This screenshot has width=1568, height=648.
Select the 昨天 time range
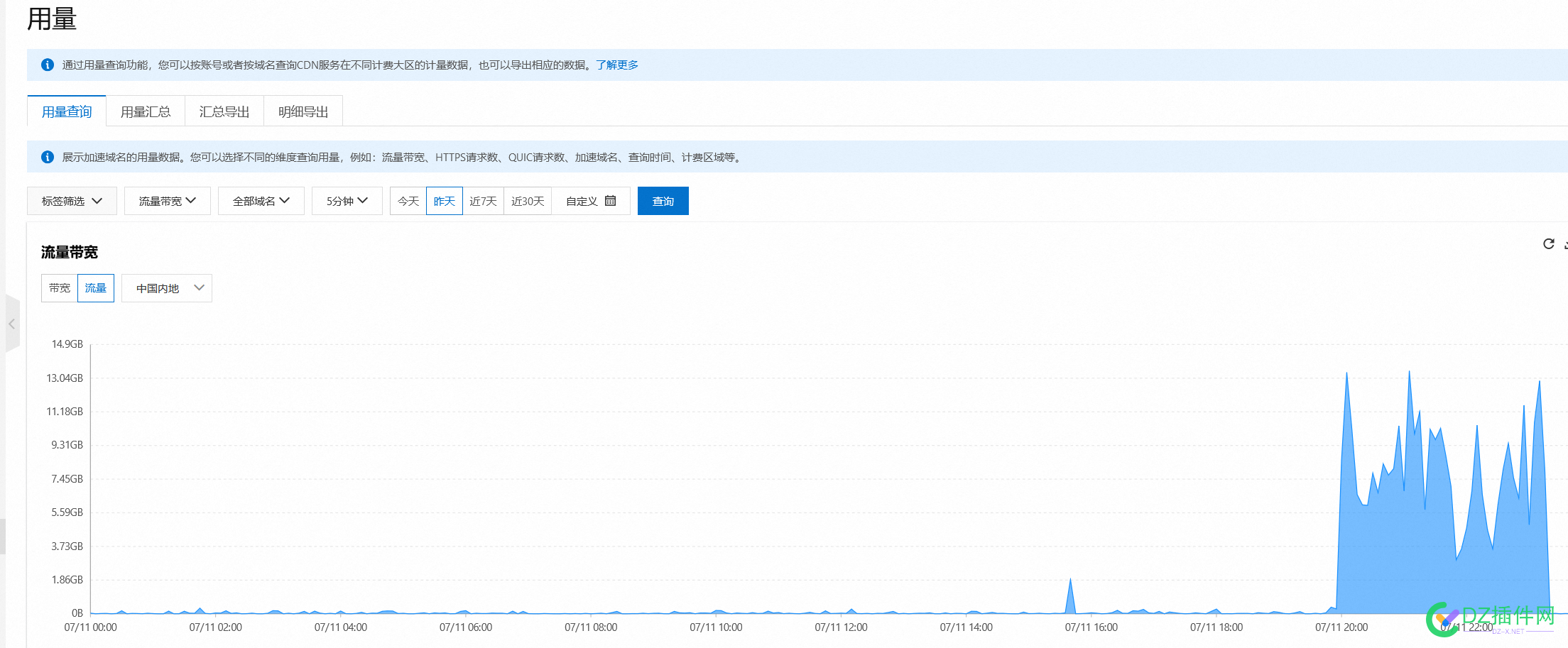click(445, 201)
